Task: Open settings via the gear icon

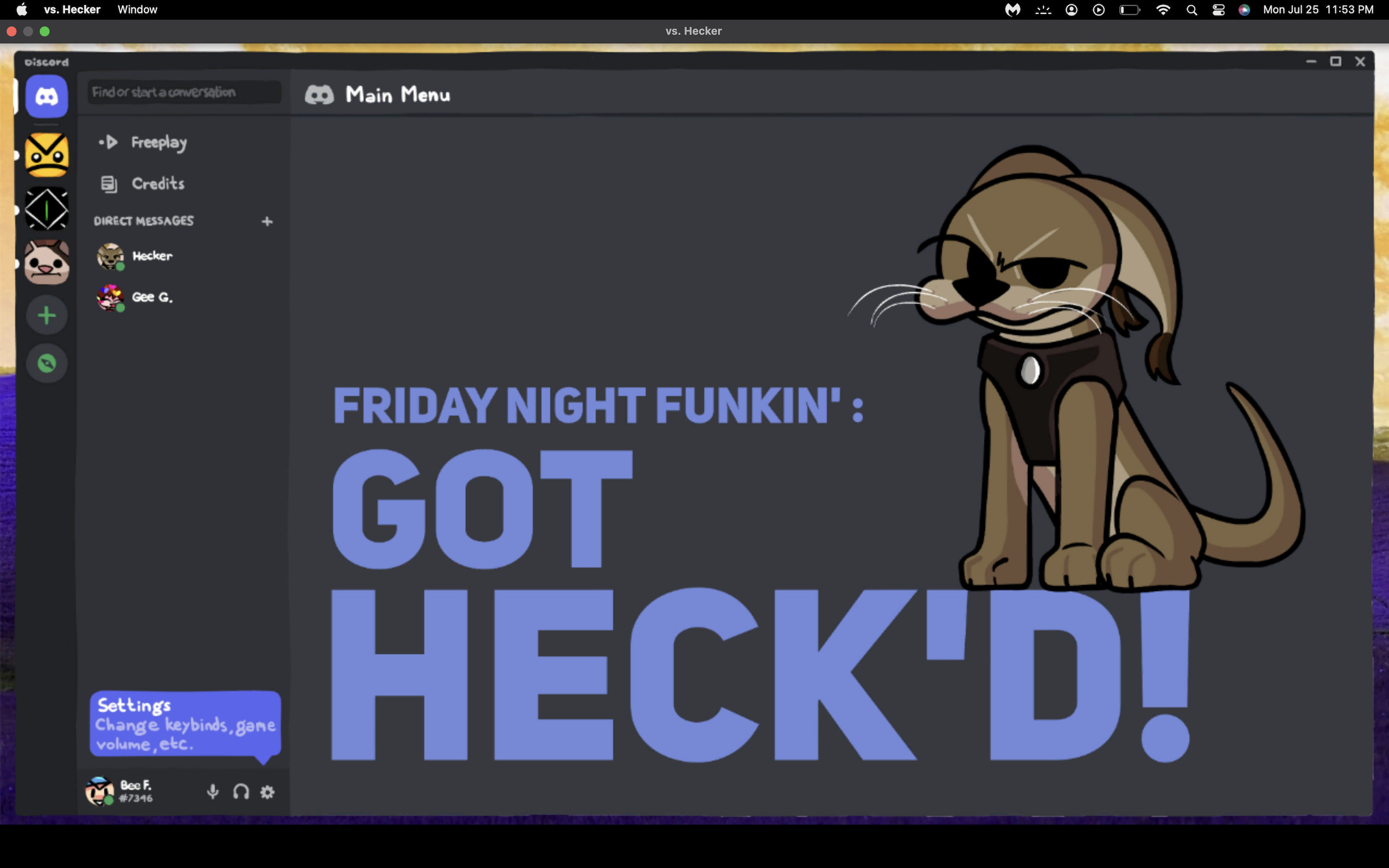Action: point(267,792)
